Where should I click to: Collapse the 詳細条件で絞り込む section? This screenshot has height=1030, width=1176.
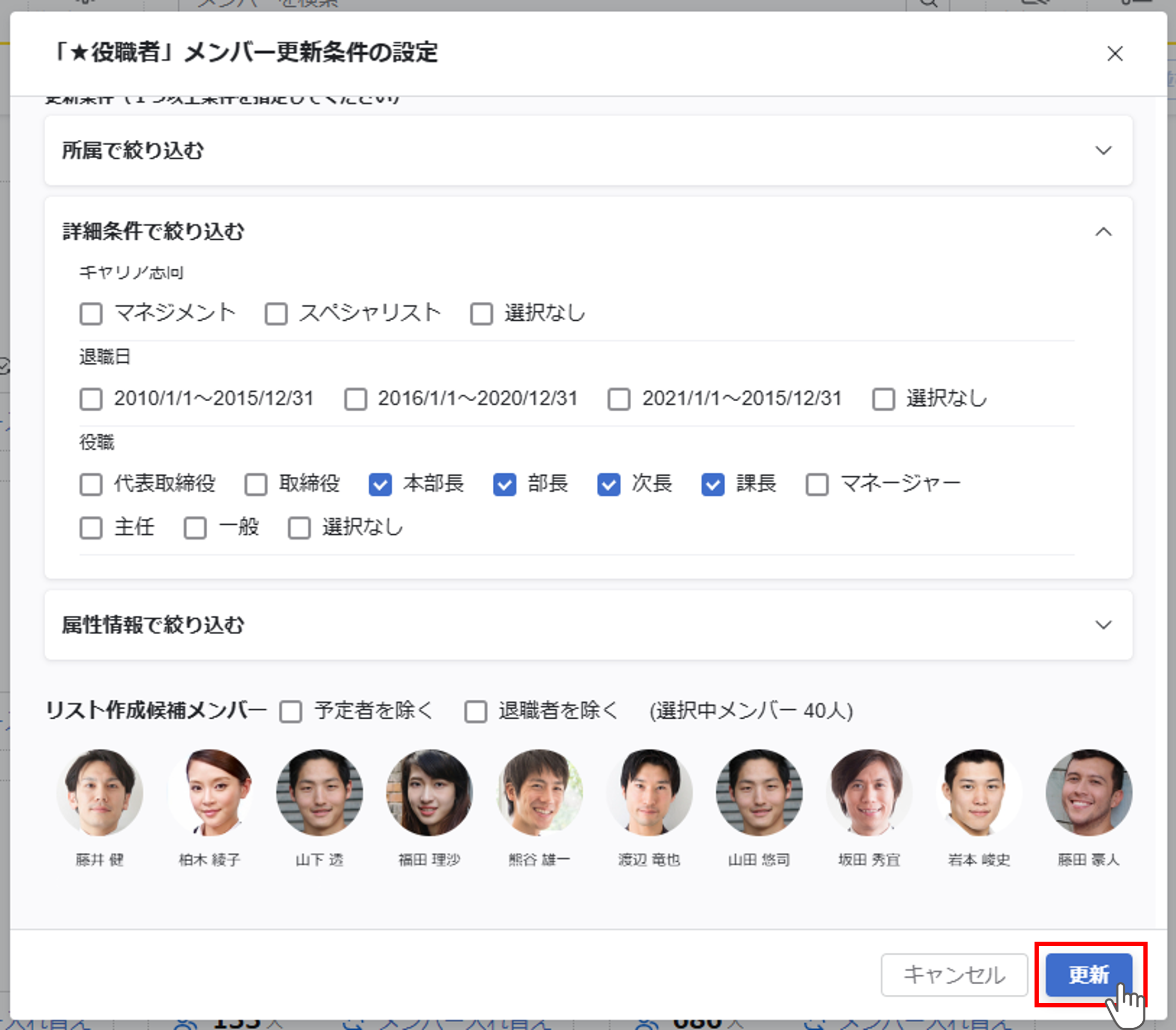1102,232
